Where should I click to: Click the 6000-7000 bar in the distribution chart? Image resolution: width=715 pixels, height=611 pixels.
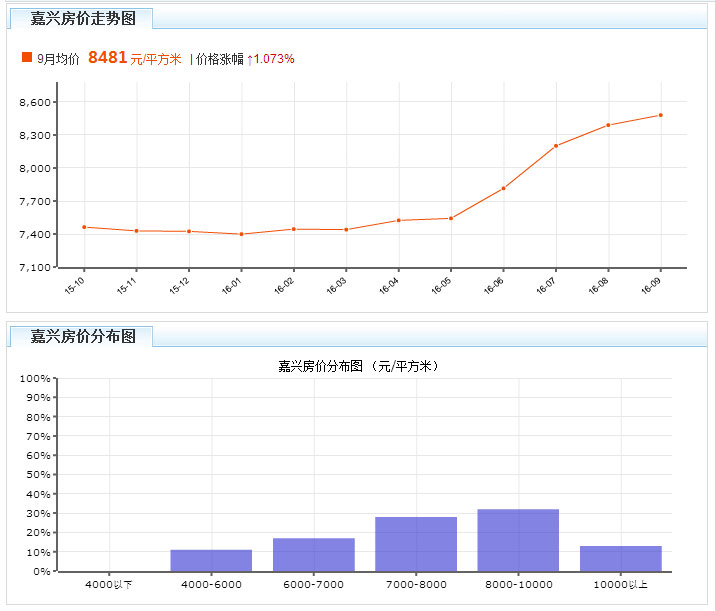click(x=314, y=554)
